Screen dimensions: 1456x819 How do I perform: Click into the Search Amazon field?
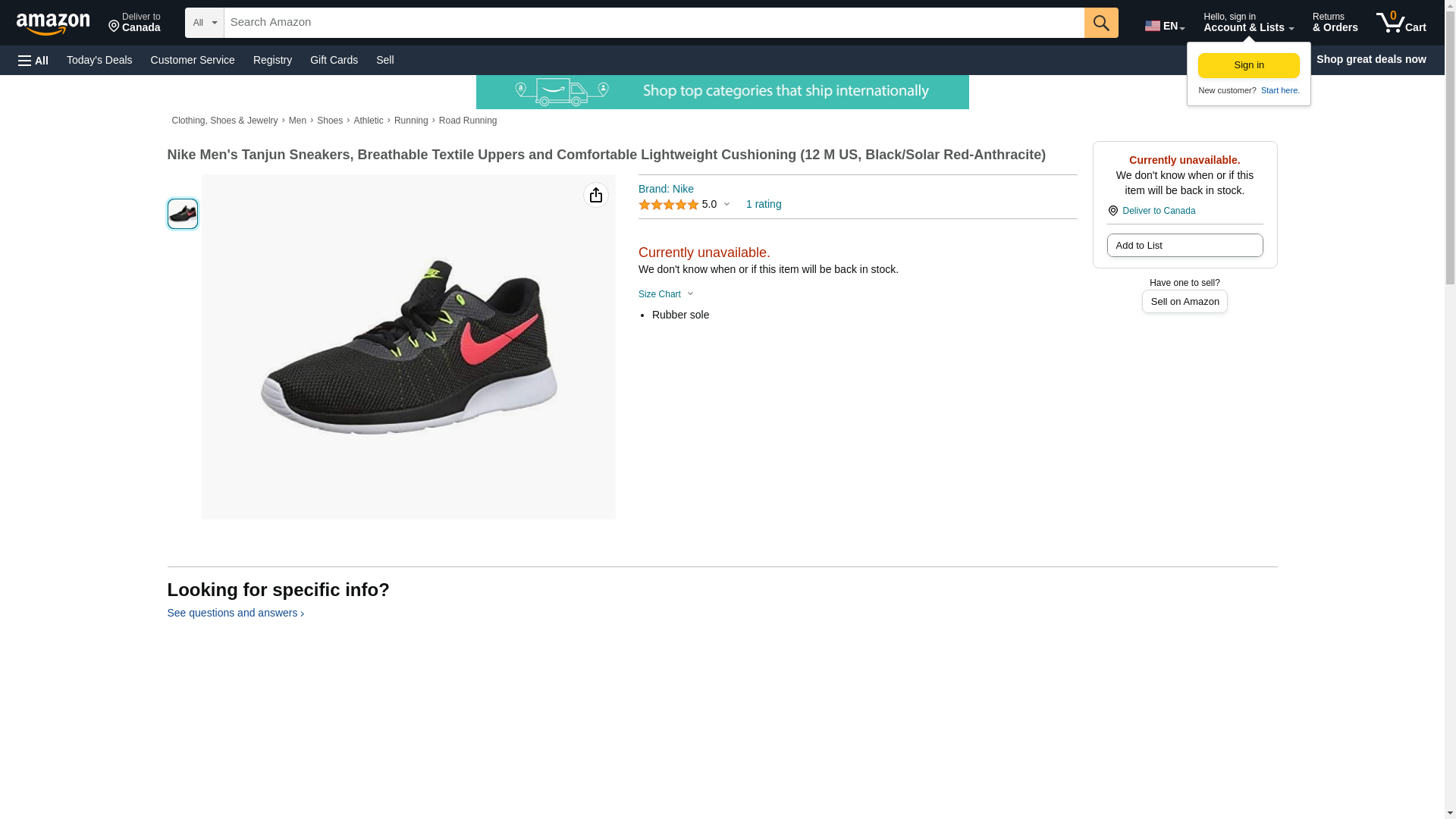(653, 23)
